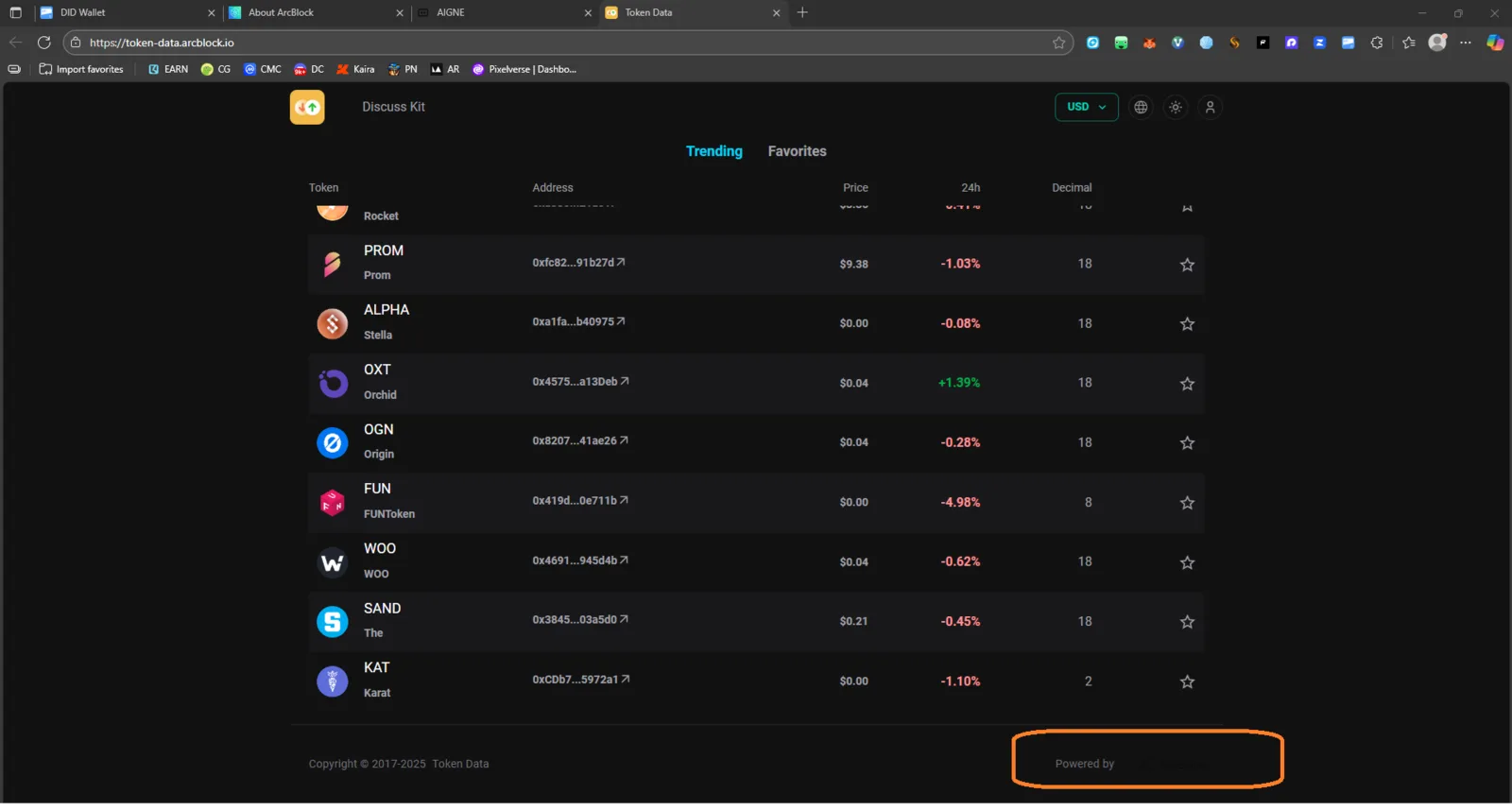Screen dimensions: 1512x811
Task: Open PROM address 0xfc82...91b27d link
Action: [578, 263]
